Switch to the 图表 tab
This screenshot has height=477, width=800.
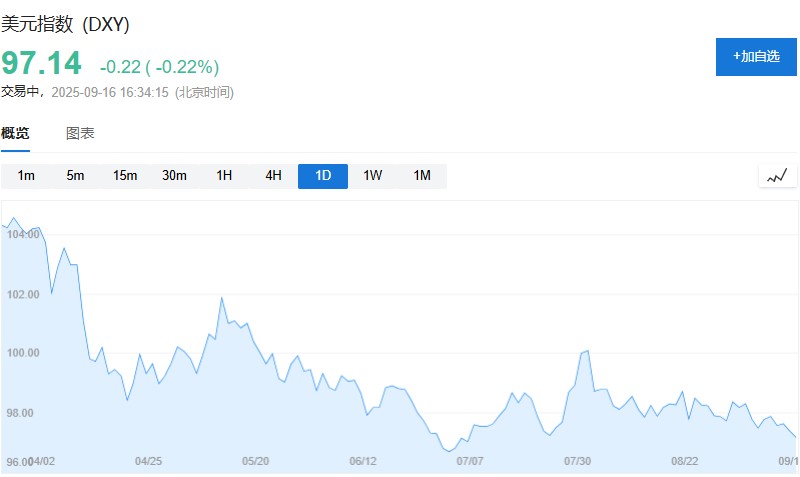[x=80, y=134]
